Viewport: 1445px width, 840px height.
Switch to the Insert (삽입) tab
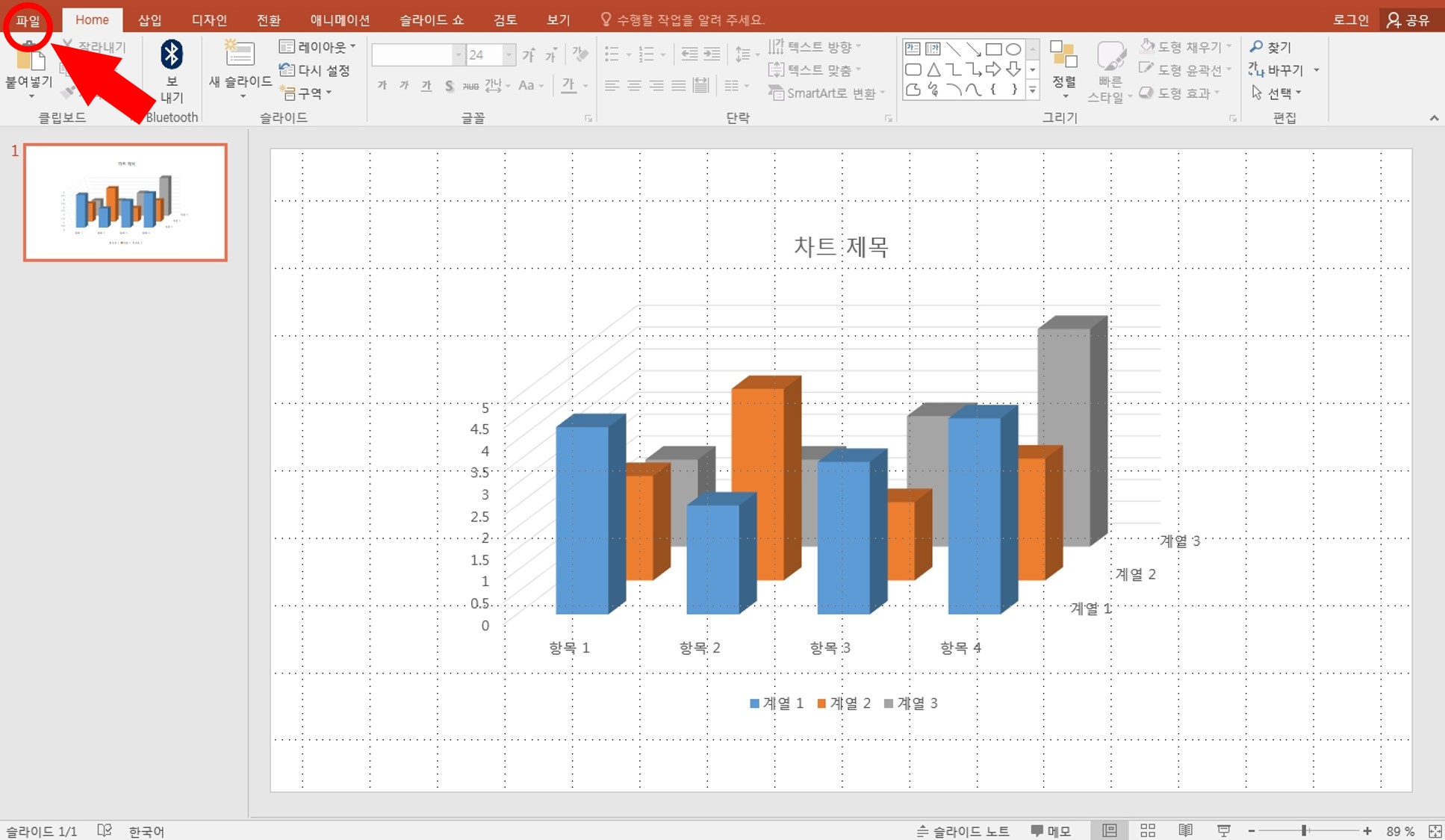(149, 20)
